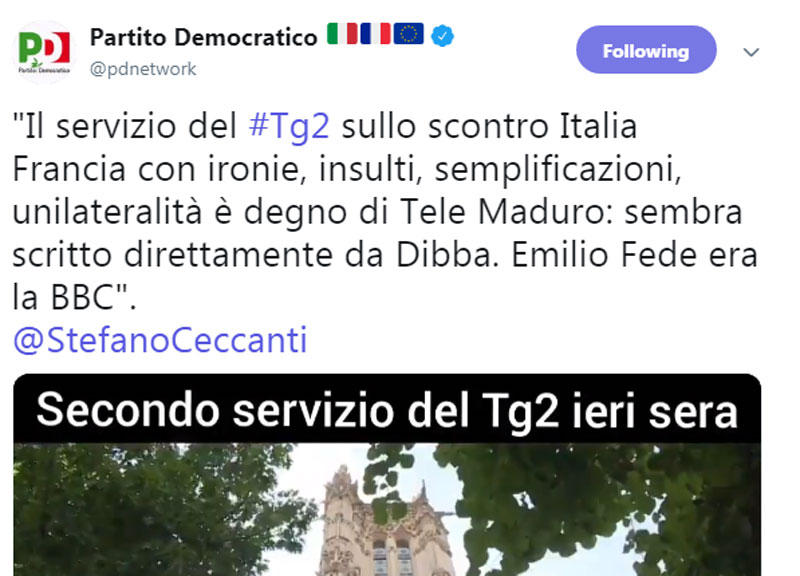Click the French flag emoji
This screenshot has width=800, height=576.
point(375,34)
